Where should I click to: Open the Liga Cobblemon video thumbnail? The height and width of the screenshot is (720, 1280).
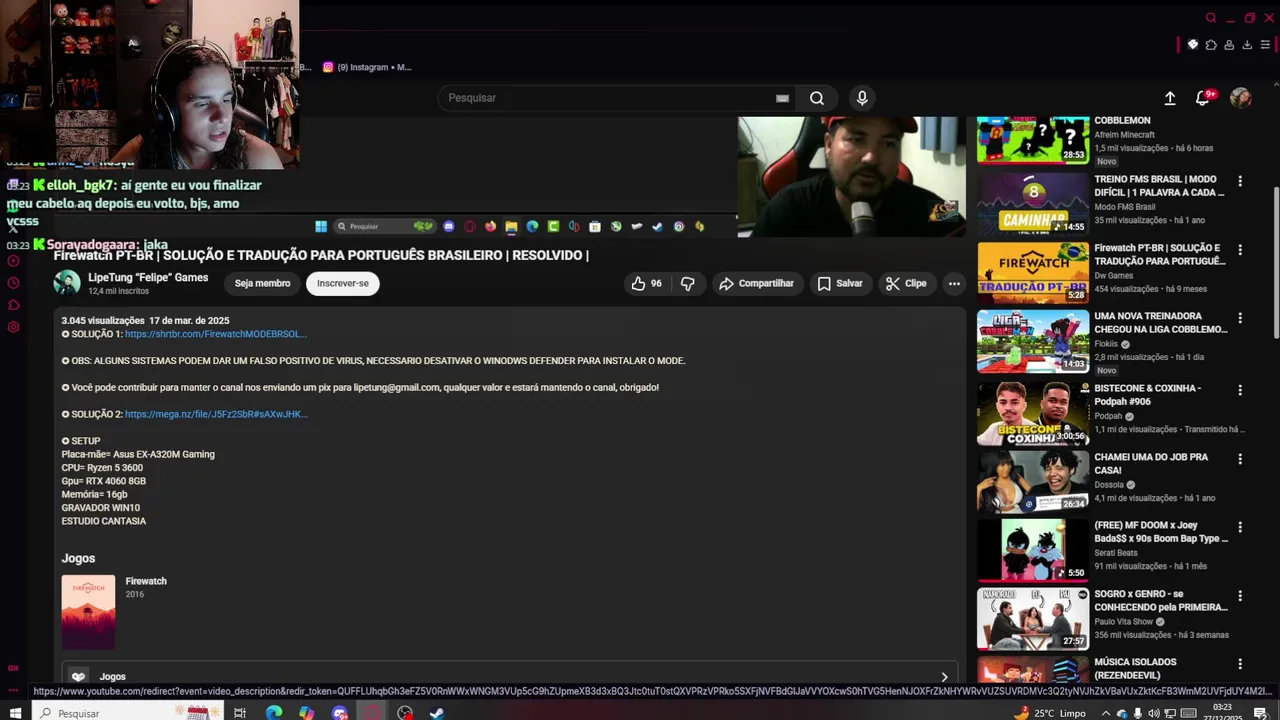tap(1033, 341)
